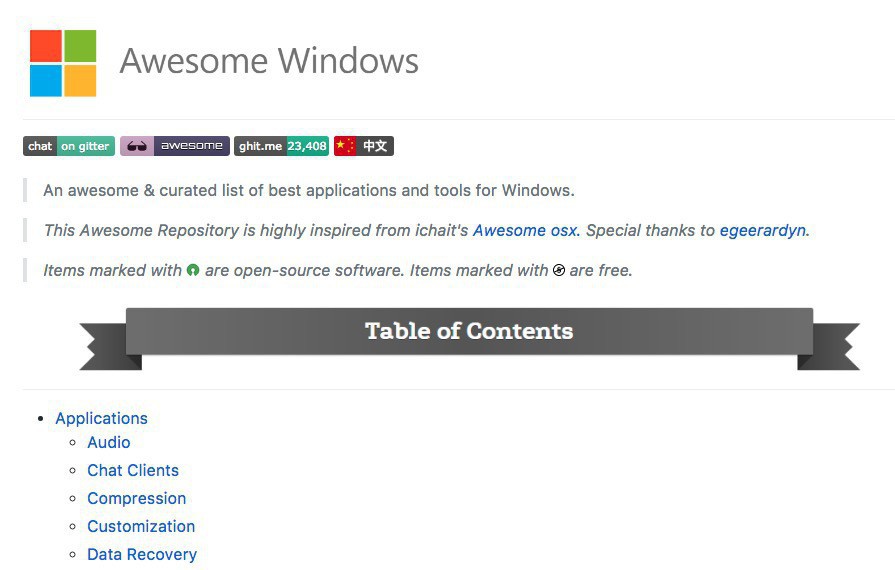The height and width of the screenshot is (570, 895).
Task: Open the Awesome osx link
Action: (x=525, y=230)
